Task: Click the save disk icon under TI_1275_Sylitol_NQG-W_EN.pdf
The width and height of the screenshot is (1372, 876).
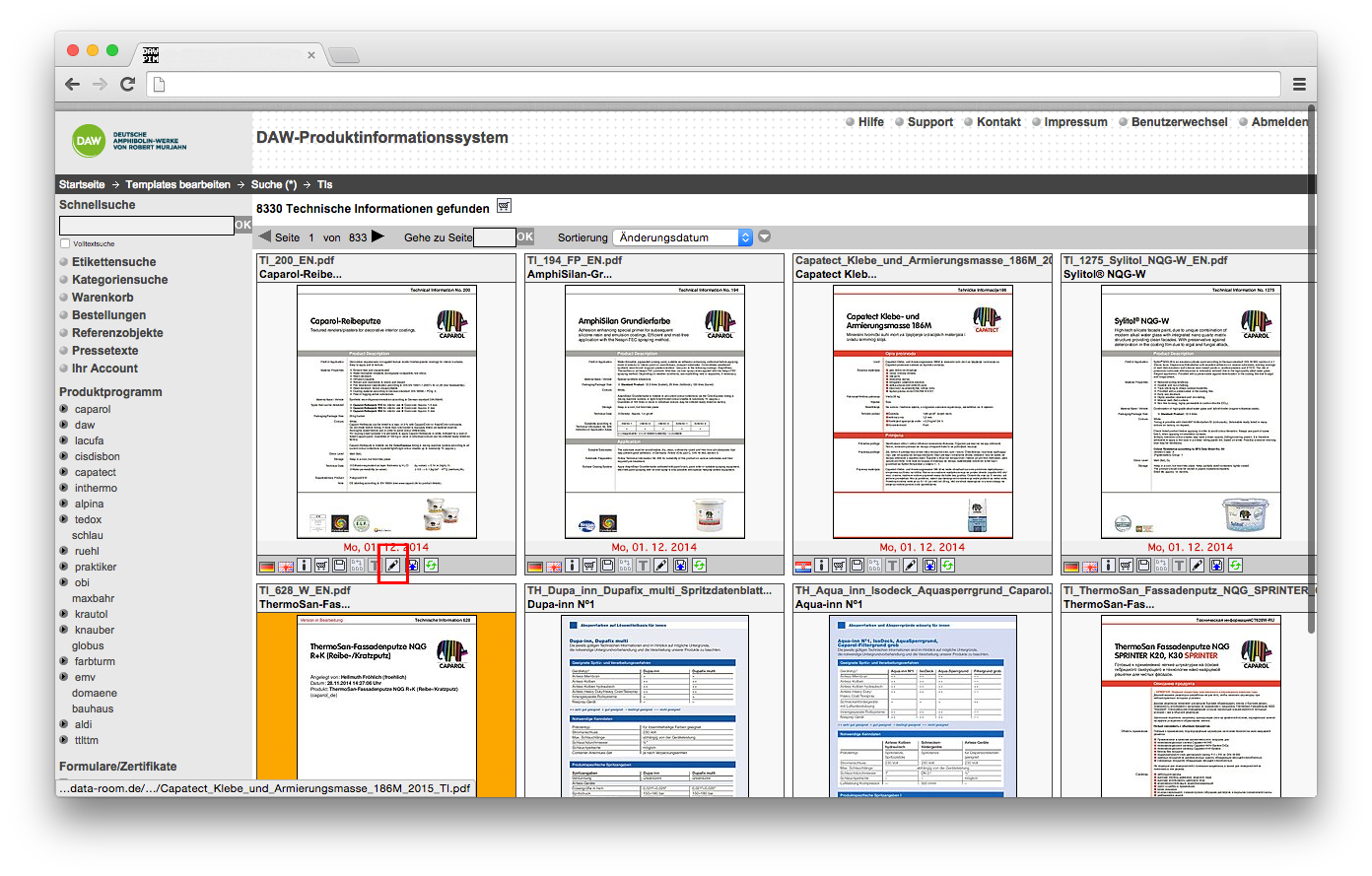Action: tap(1143, 566)
